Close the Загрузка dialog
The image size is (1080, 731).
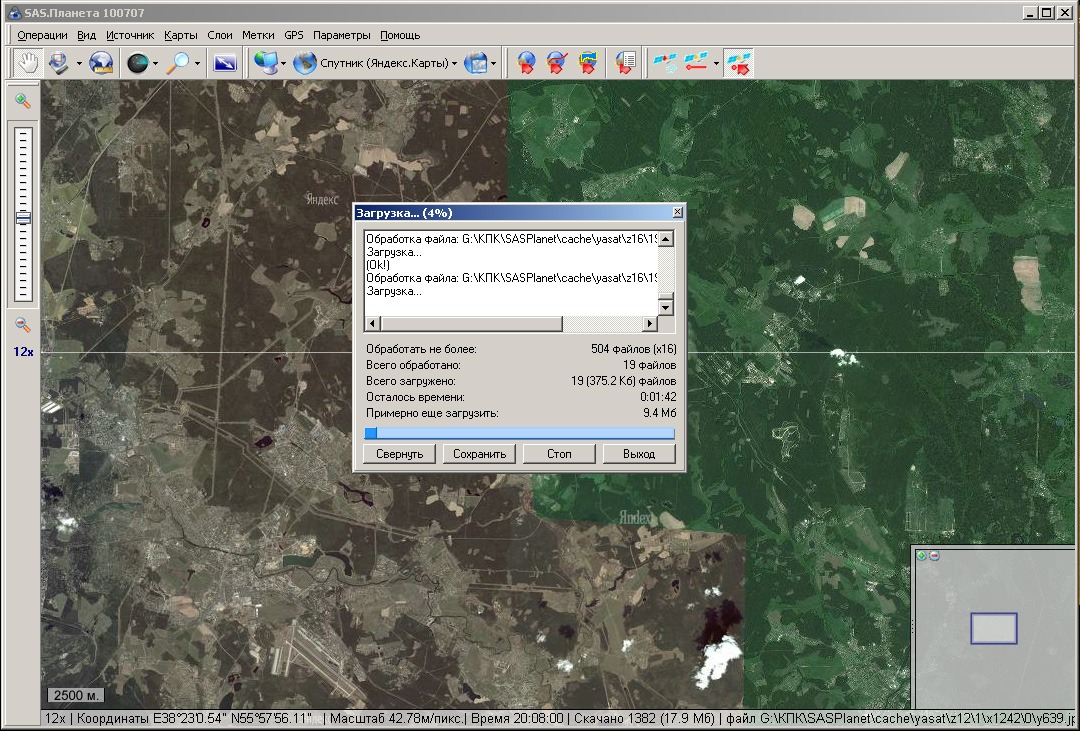tap(677, 212)
